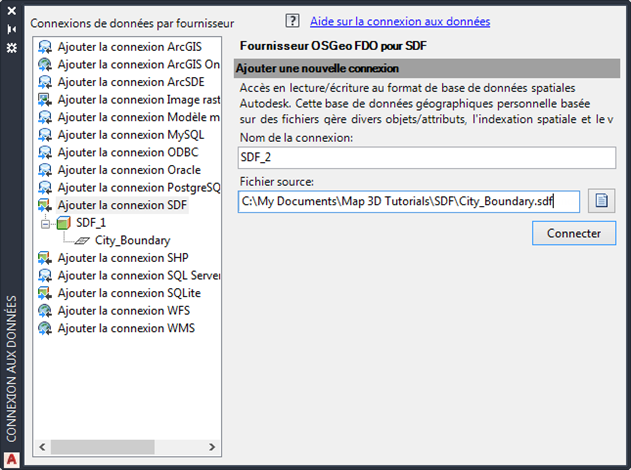Click the help question mark icon
631x470 pixels.
pyautogui.click(x=293, y=20)
